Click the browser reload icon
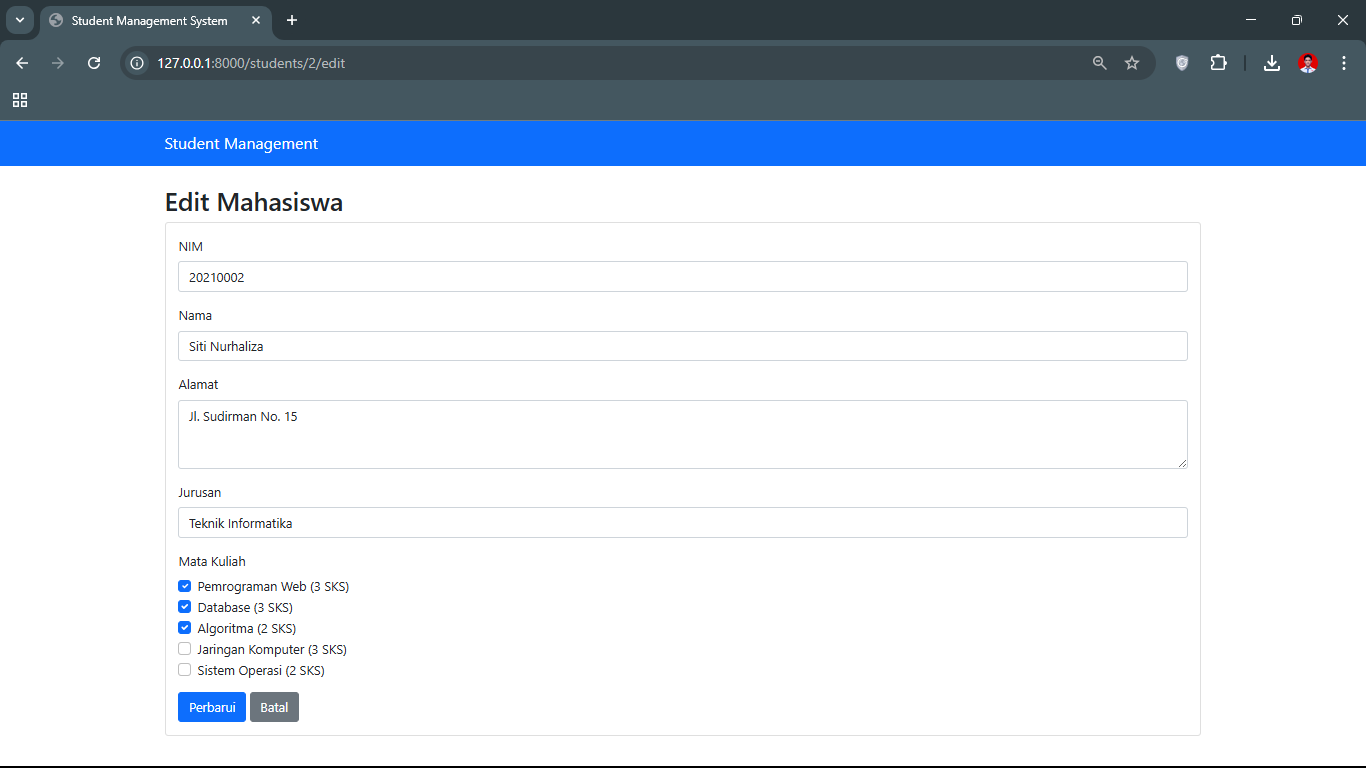1366x768 pixels. pyautogui.click(x=94, y=63)
